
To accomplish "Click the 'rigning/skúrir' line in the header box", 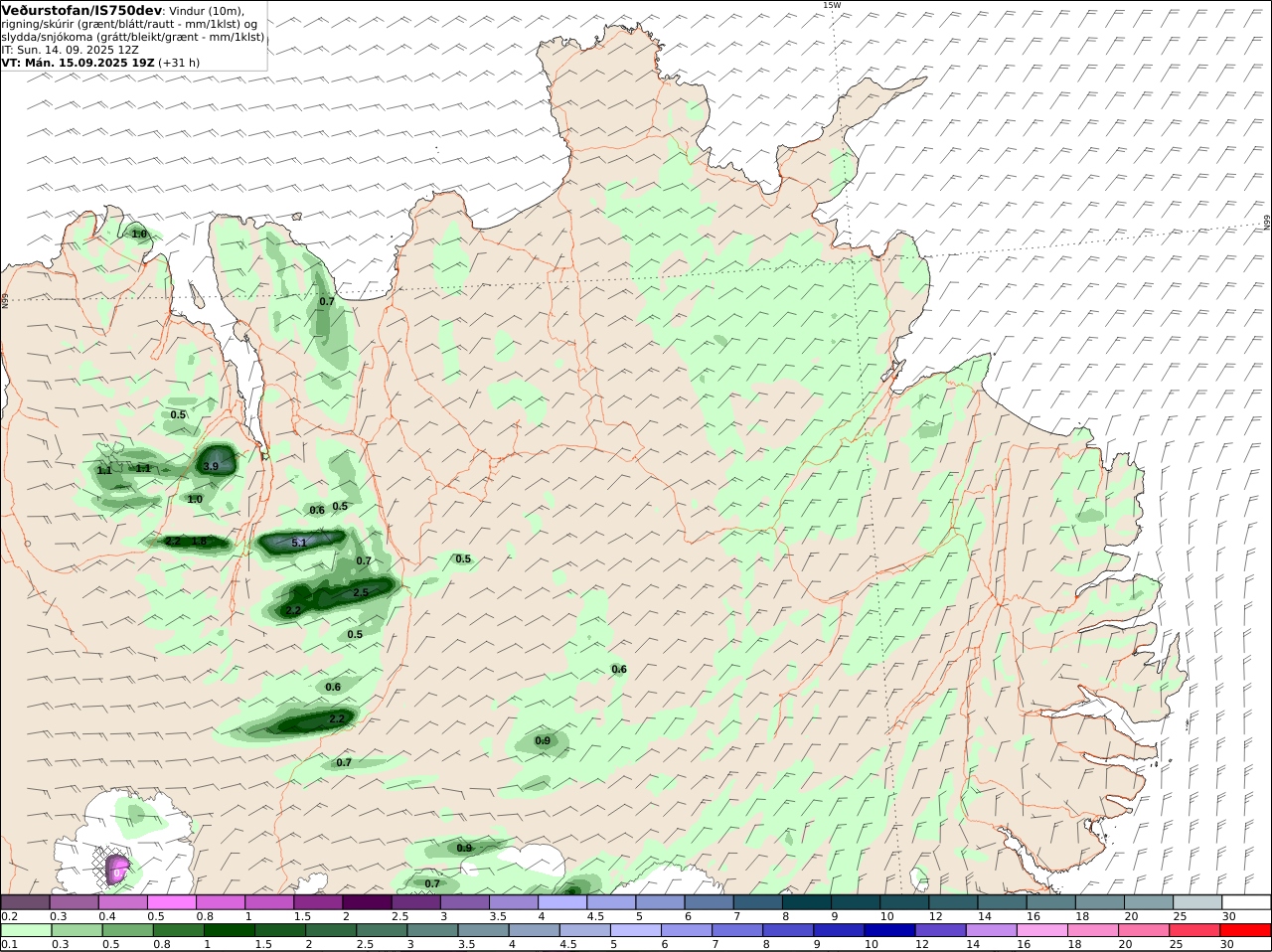I will pos(129,23).
